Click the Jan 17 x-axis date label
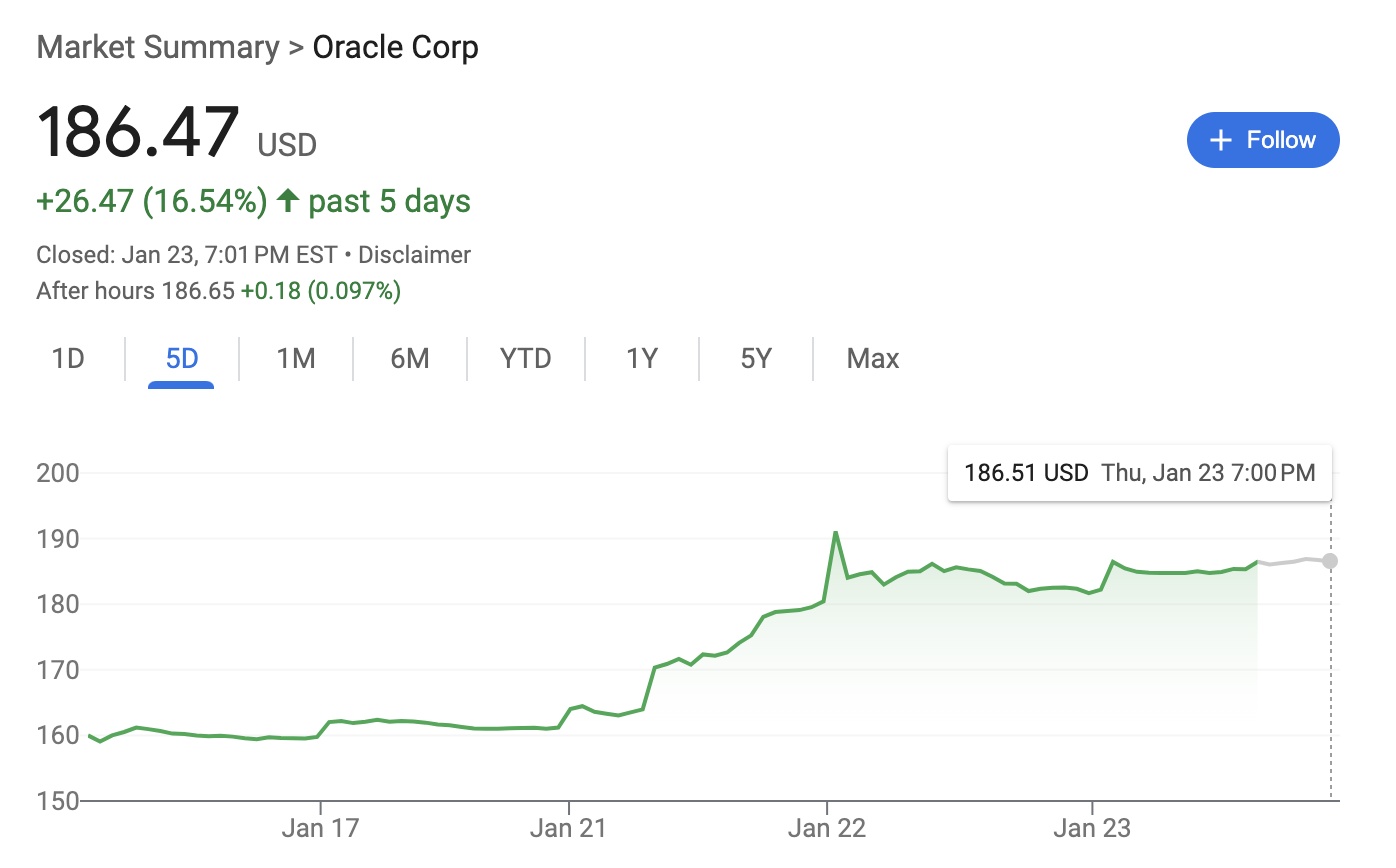 [x=320, y=829]
